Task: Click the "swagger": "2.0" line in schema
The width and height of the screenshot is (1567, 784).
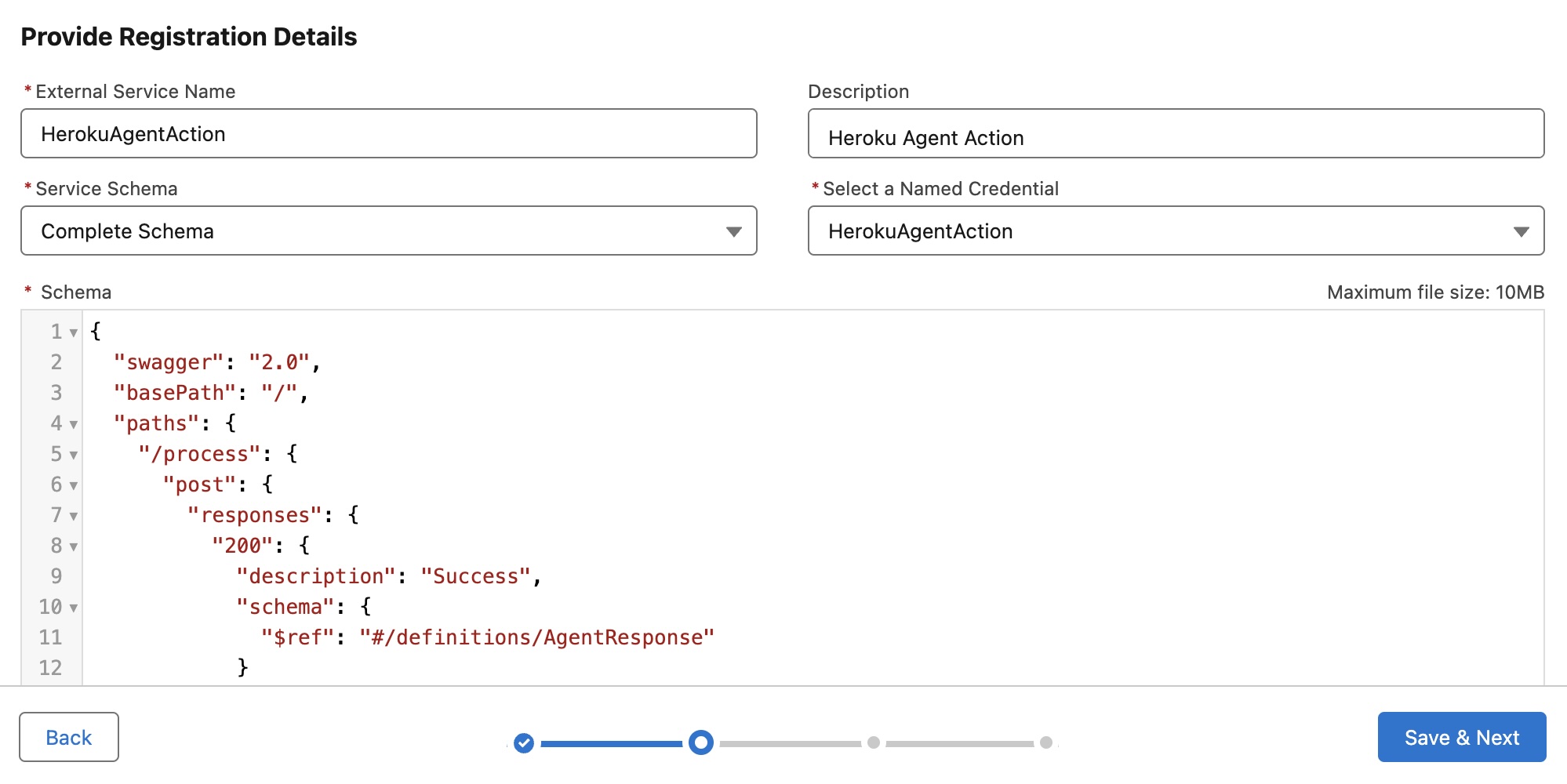Action: click(217, 362)
